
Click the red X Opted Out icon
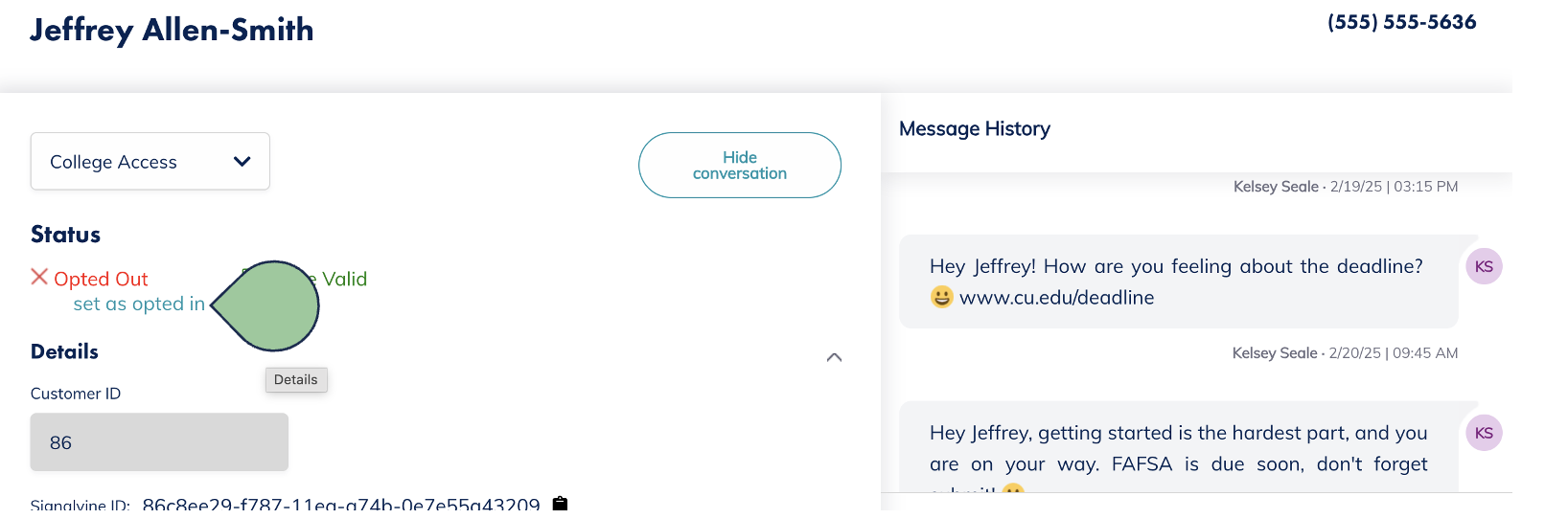tap(39, 277)
